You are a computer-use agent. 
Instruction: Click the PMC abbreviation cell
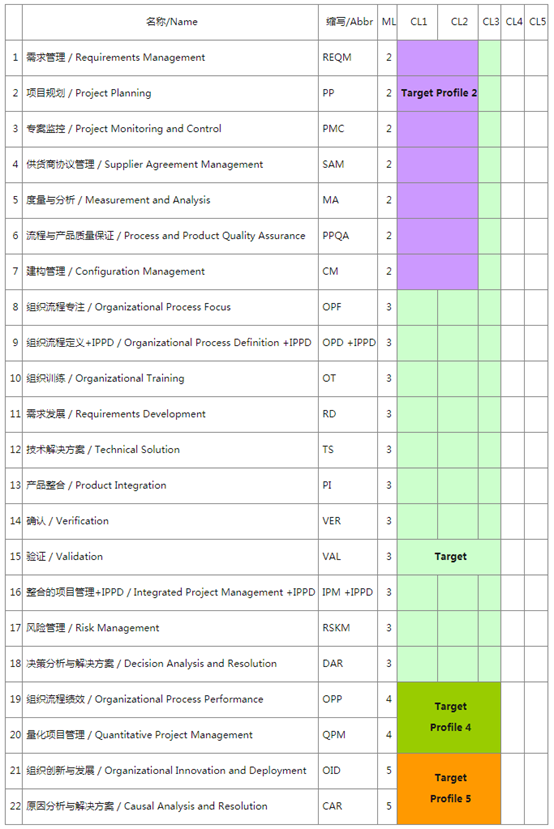(348, 129)
